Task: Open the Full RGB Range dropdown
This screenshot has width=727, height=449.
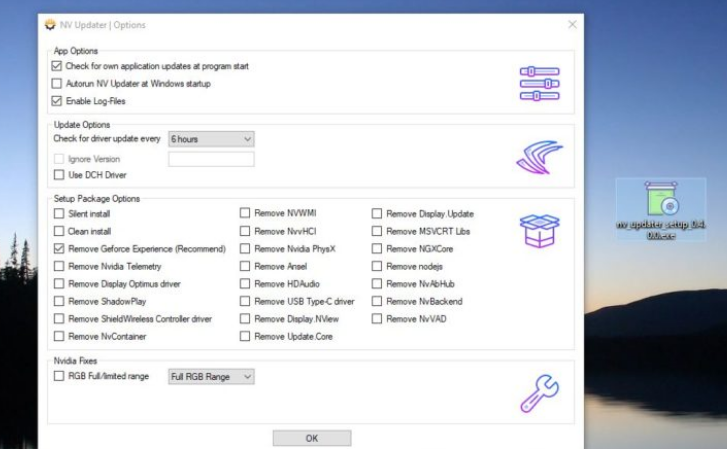Action: point(211,377)
